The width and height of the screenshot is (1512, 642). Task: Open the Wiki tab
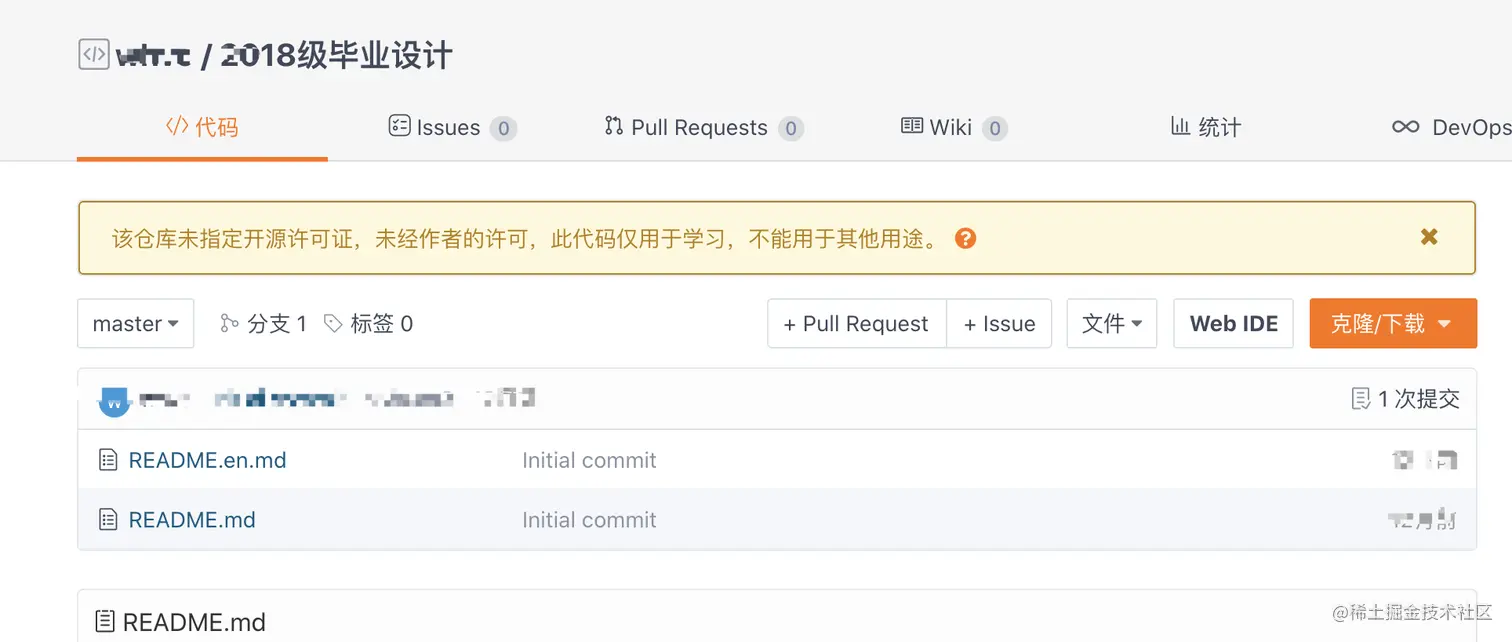[952, 128]
